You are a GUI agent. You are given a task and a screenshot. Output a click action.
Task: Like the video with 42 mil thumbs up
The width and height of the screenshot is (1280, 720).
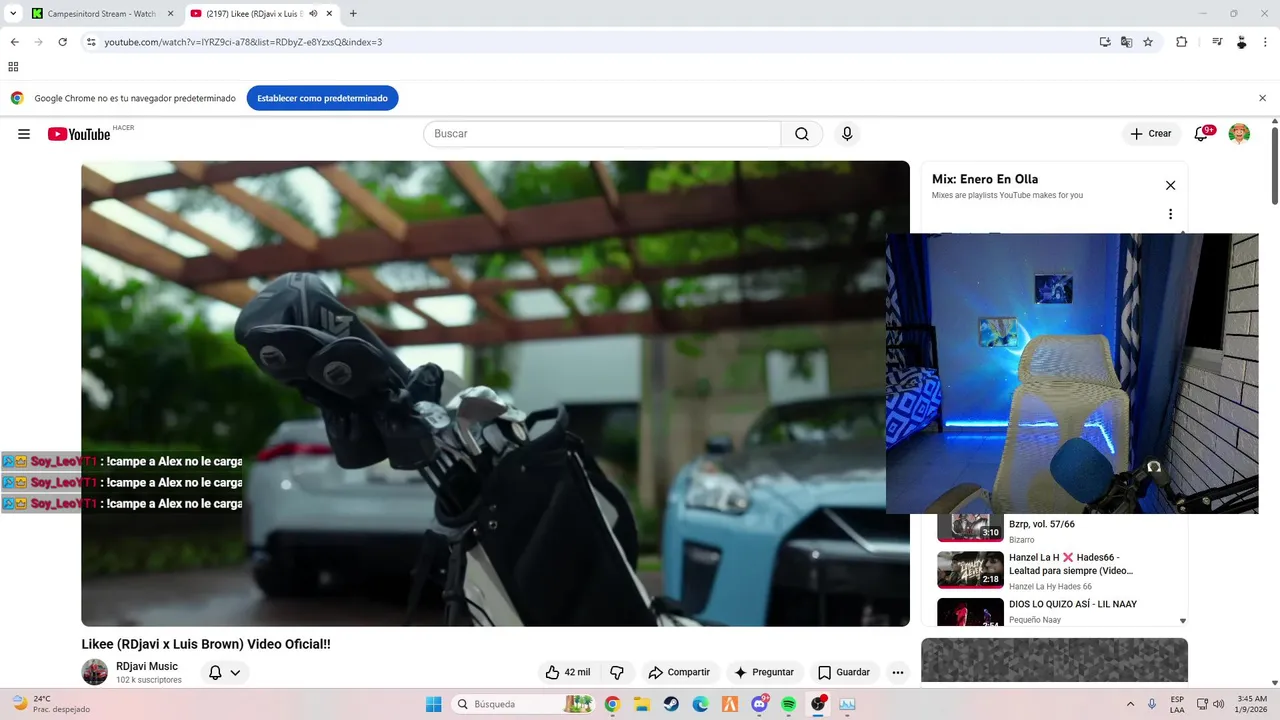point(567,672)
